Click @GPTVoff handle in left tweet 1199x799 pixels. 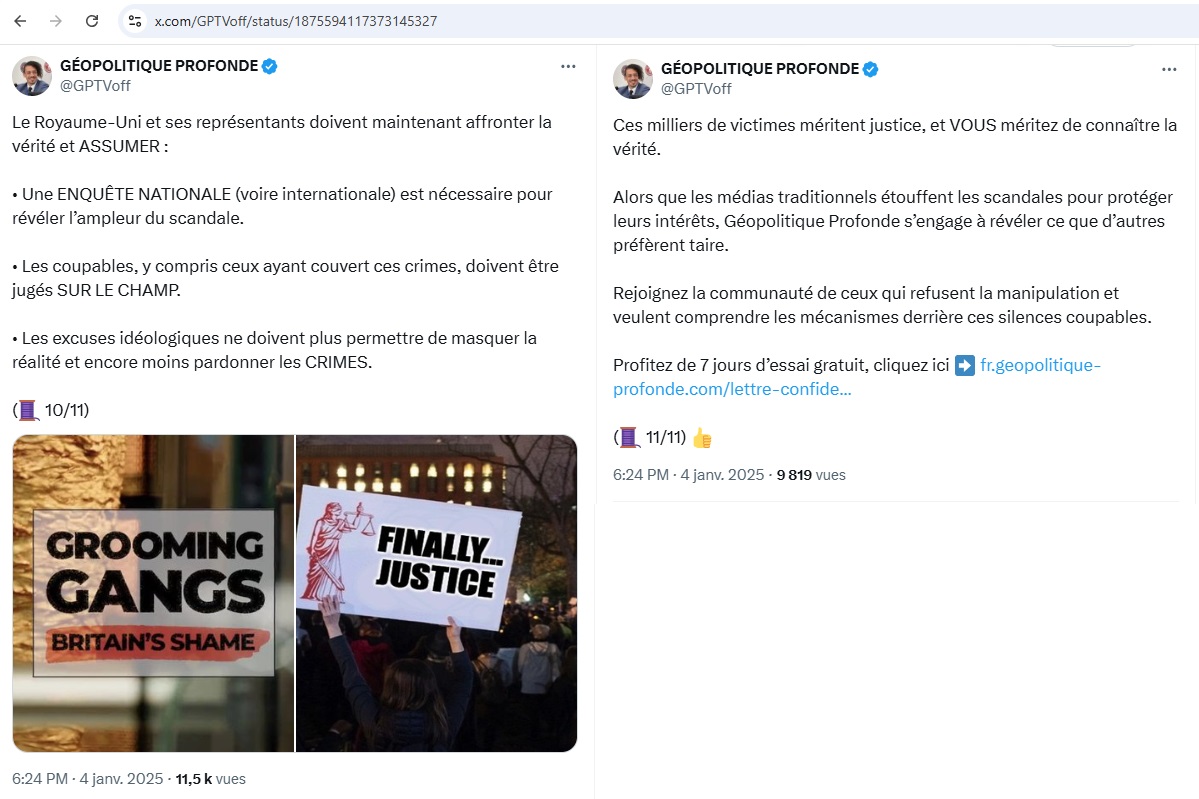coord(95,86)
